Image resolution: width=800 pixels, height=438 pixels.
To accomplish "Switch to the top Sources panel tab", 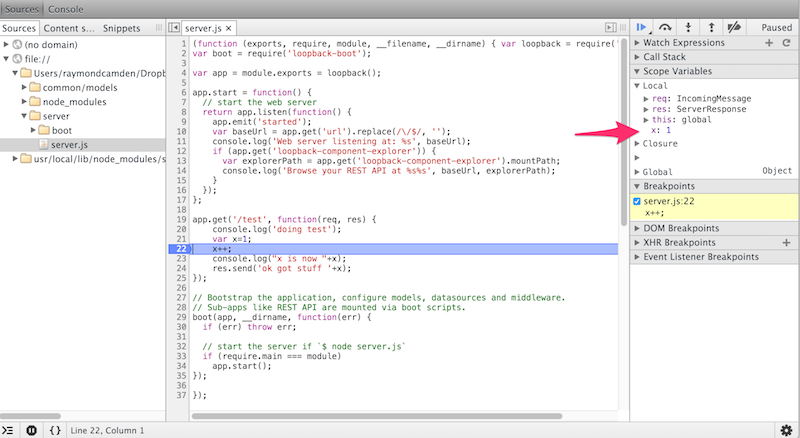I will point(22,9).
